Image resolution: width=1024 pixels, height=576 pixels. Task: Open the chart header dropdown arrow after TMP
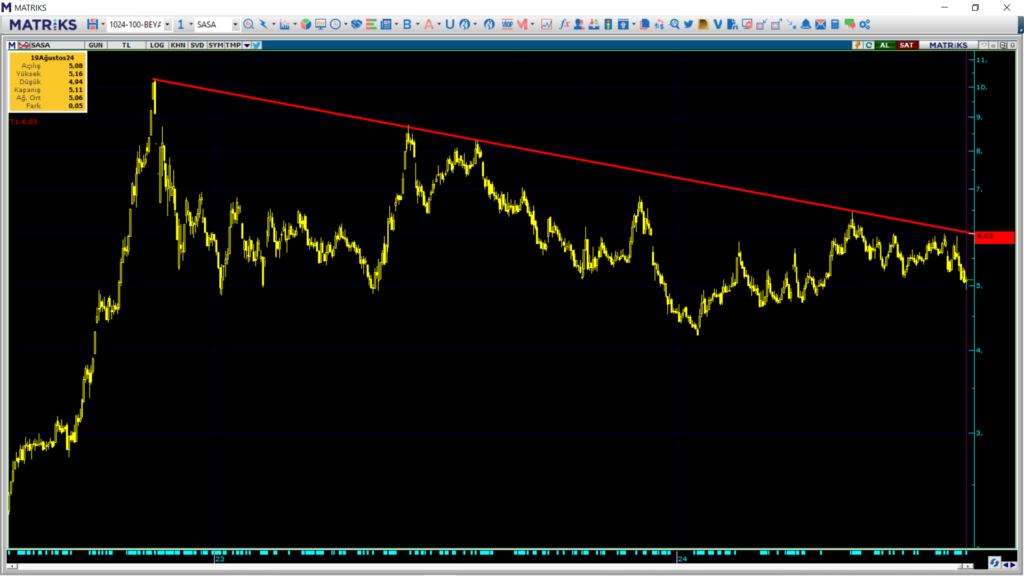coord(247,45)
